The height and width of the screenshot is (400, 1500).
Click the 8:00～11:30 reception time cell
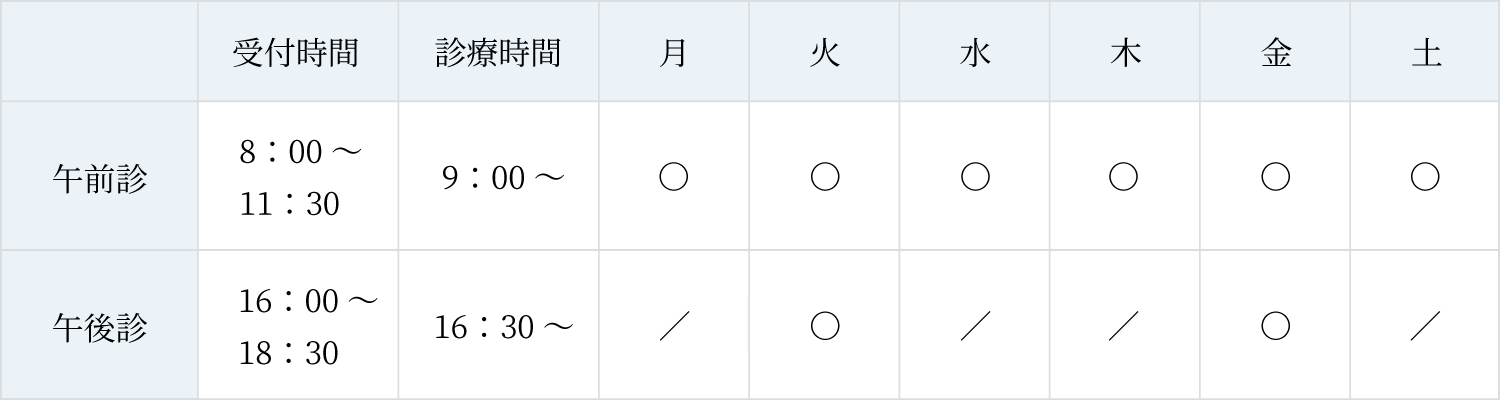click(298, 178)
